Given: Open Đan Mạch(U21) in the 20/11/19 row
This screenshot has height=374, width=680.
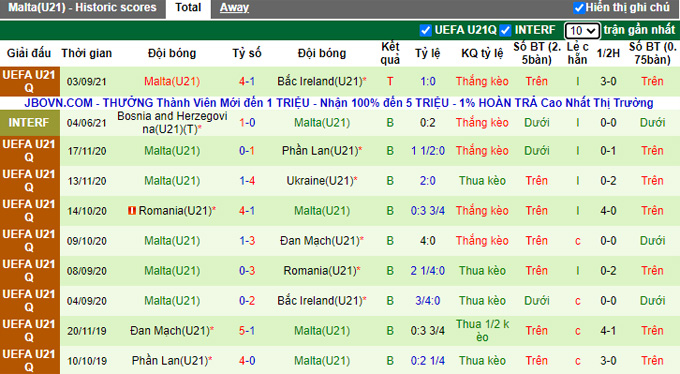Looking at the screenshot, I should (170, 331).
